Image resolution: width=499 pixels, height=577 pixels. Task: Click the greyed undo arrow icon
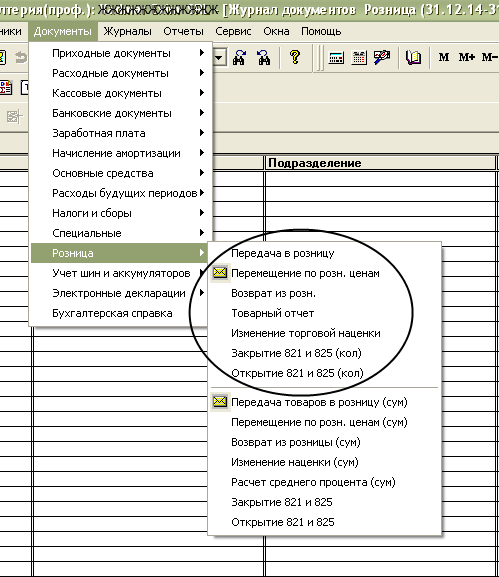coord(21,58)
